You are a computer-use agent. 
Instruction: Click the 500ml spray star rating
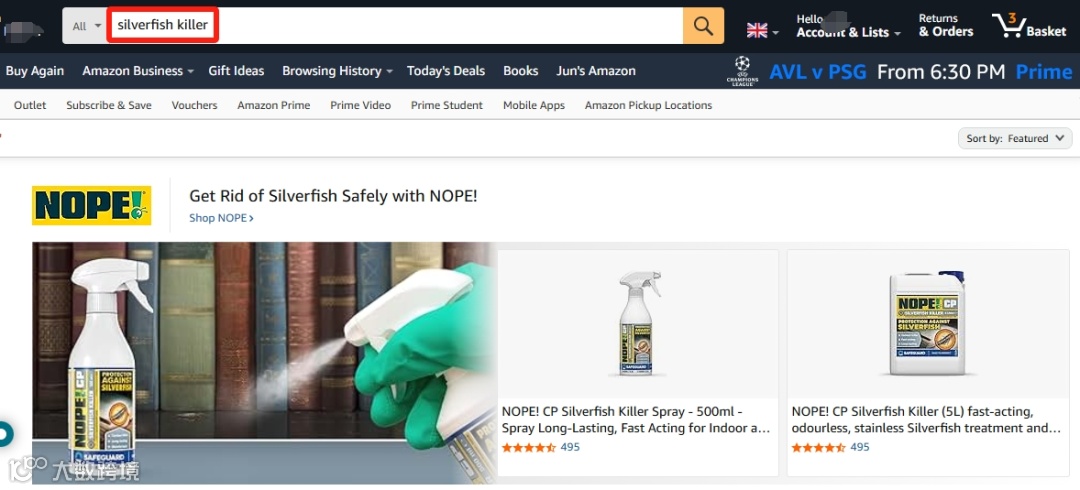click(528, 447)
